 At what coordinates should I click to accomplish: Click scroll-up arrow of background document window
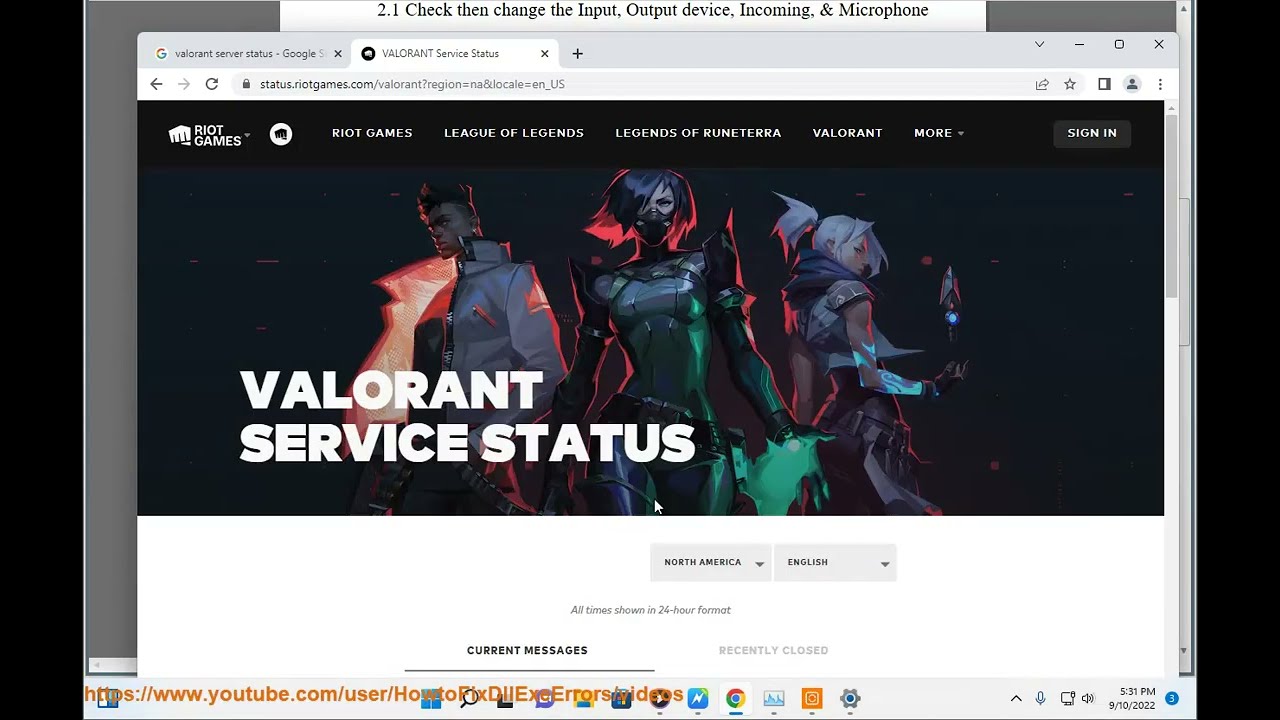click(1184, 8)
